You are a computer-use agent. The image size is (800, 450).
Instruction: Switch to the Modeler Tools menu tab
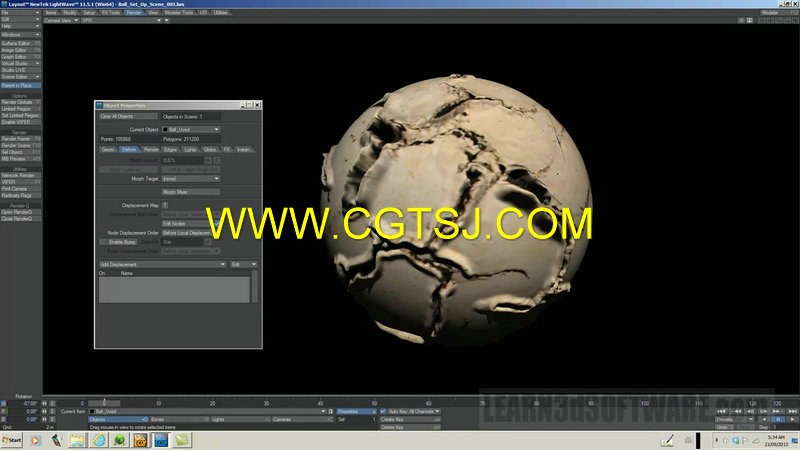179,12
